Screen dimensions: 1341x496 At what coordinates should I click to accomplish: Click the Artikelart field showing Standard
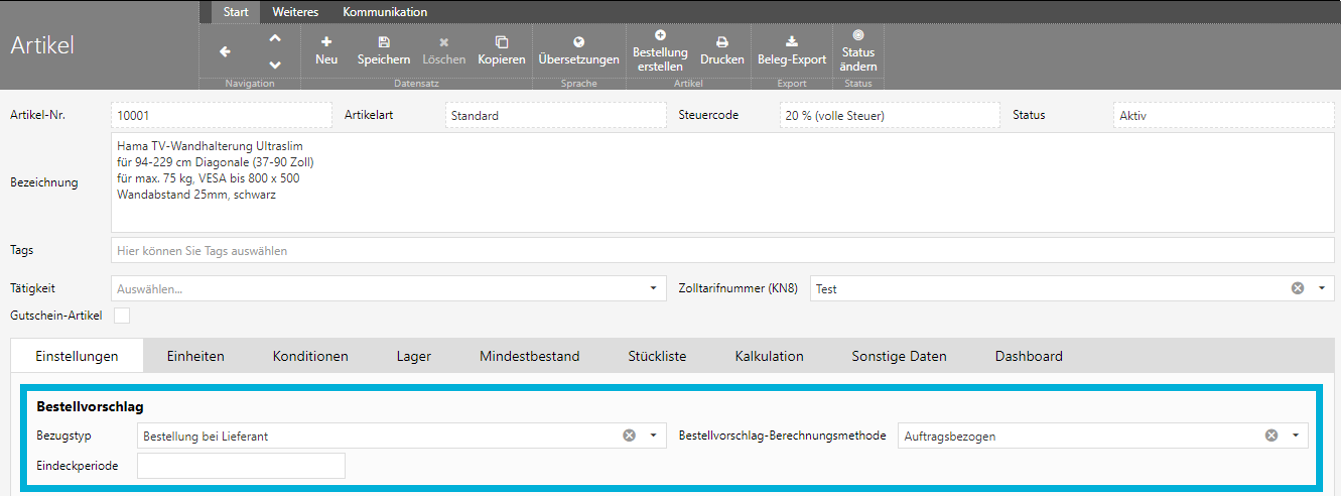(x=555, y=115)
